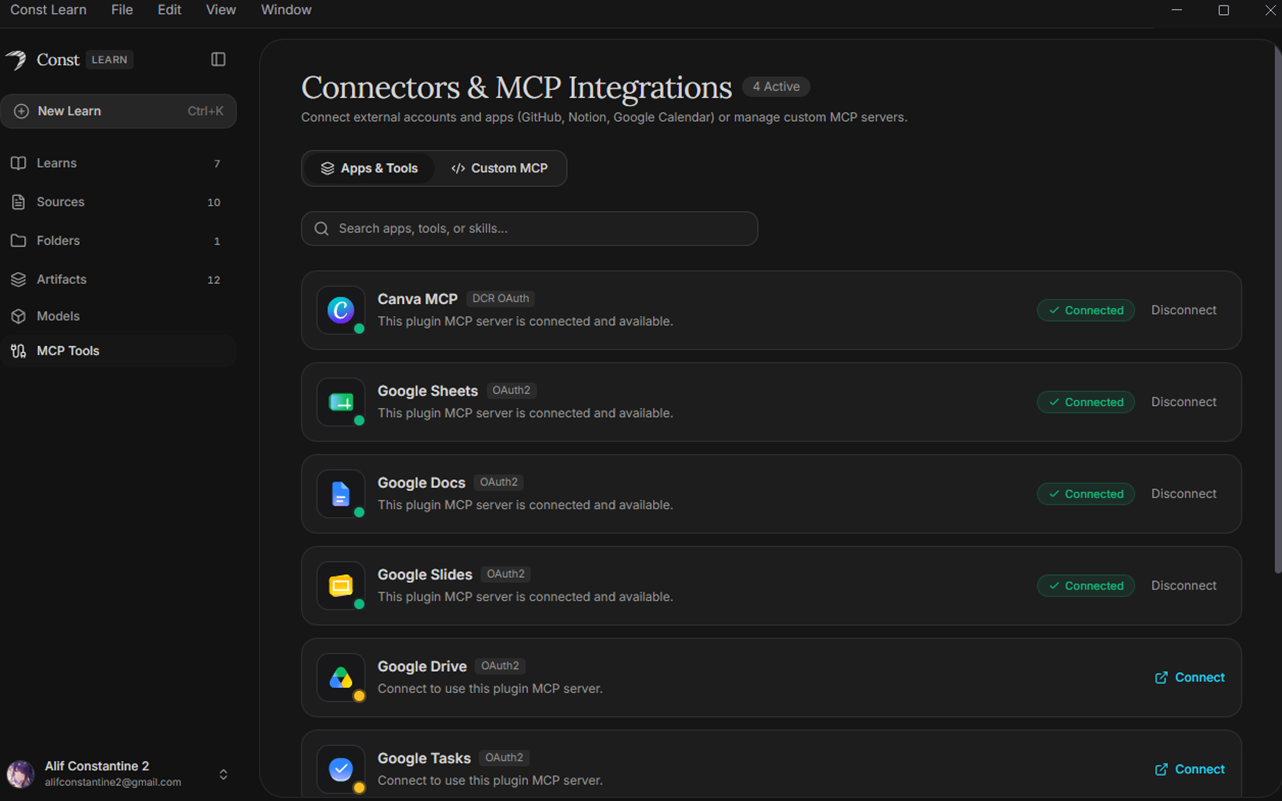Click the Google Tasks app icon

(x=341, y=770)
